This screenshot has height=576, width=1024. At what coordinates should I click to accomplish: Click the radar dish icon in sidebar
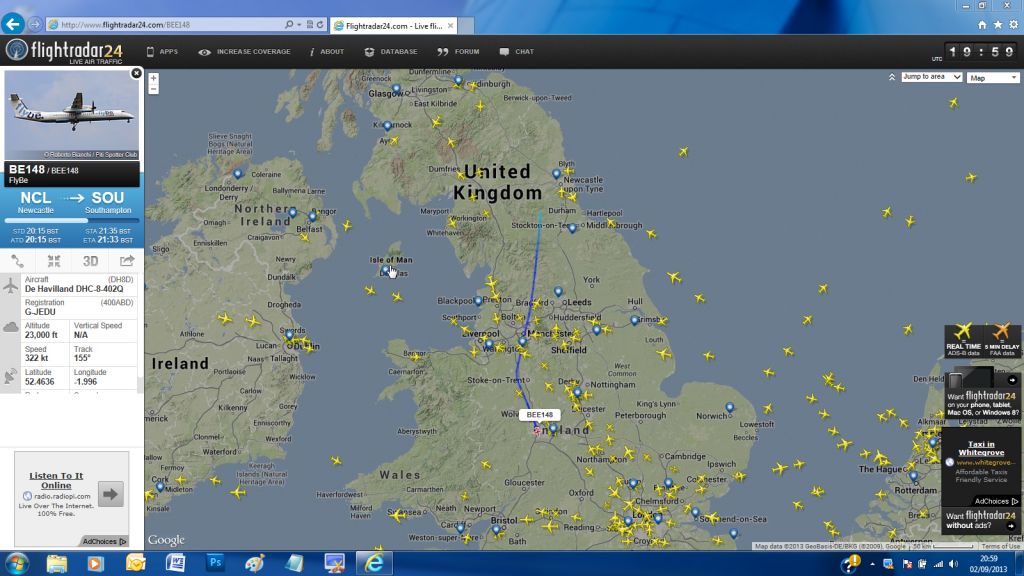click(10, 376)
